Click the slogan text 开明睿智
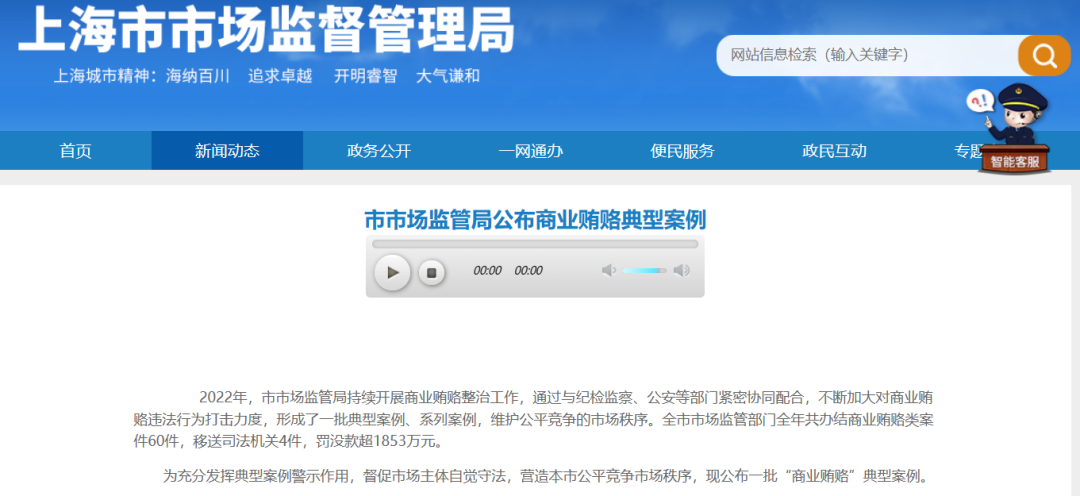Screen dimensions: 1080x496 [x=366, y=76]
